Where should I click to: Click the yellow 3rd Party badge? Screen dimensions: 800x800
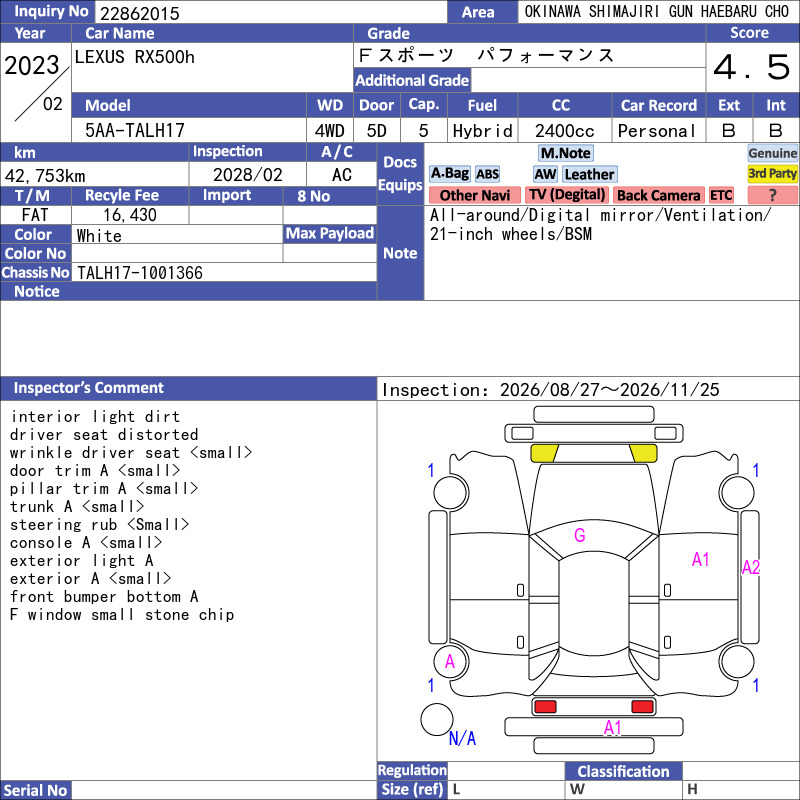coord(772,174)
